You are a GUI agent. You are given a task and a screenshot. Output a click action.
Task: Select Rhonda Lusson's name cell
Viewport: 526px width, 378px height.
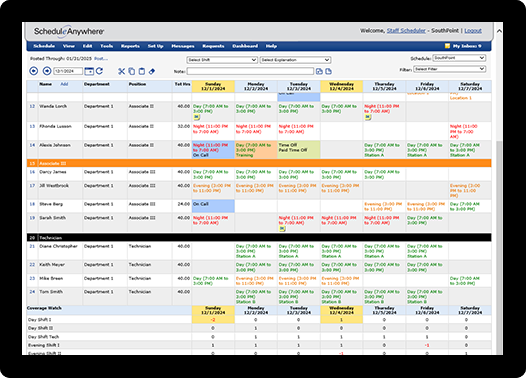pyautogui.click(x=60, y=131)
